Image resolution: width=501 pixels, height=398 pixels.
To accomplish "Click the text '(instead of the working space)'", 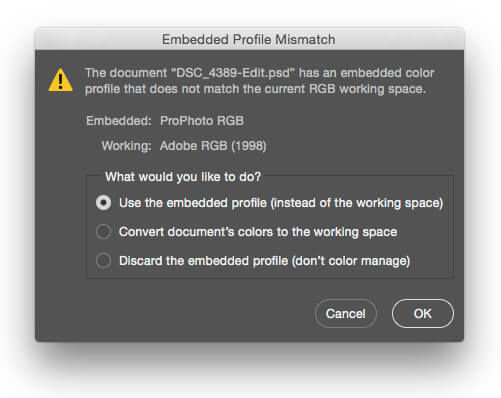I will pyautogui.click(x=357, y=203).
